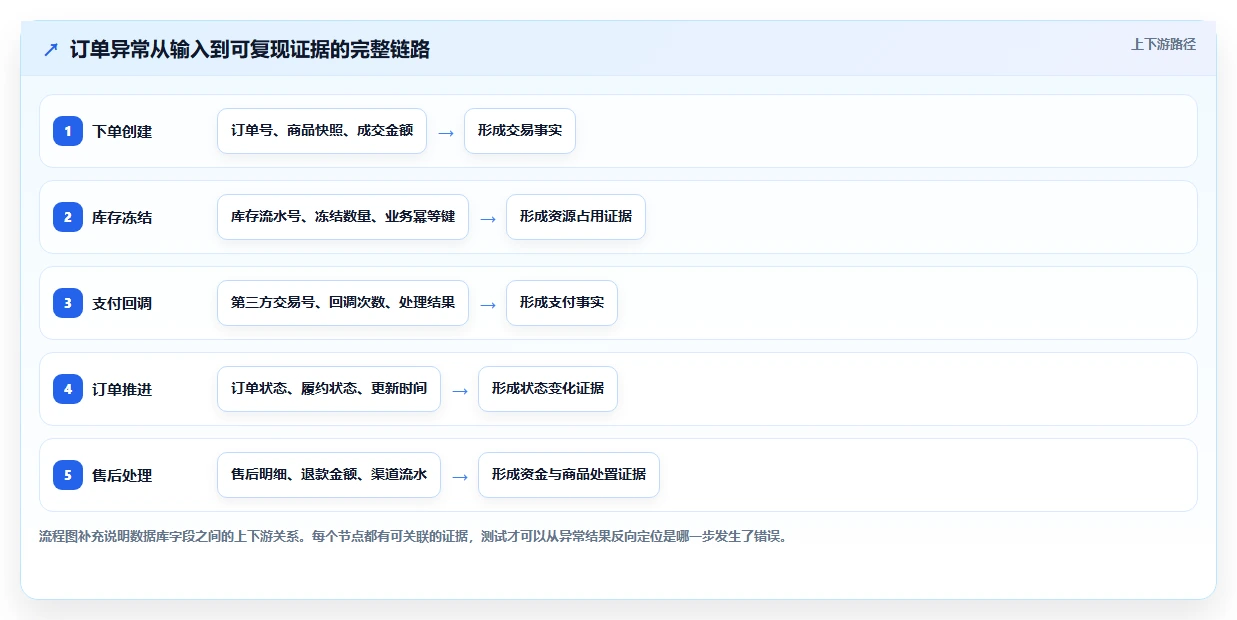Click the 订单状态、履约状态、更新时间 box

click(329, 389)
